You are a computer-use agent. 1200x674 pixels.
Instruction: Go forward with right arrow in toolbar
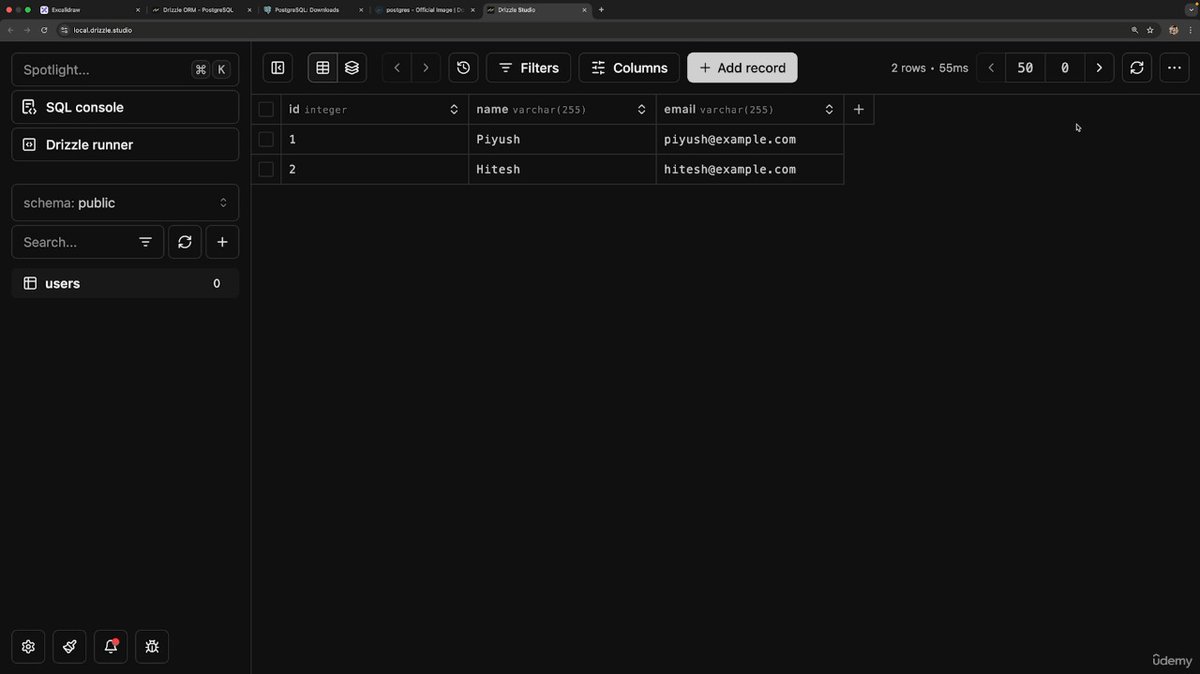426,68
